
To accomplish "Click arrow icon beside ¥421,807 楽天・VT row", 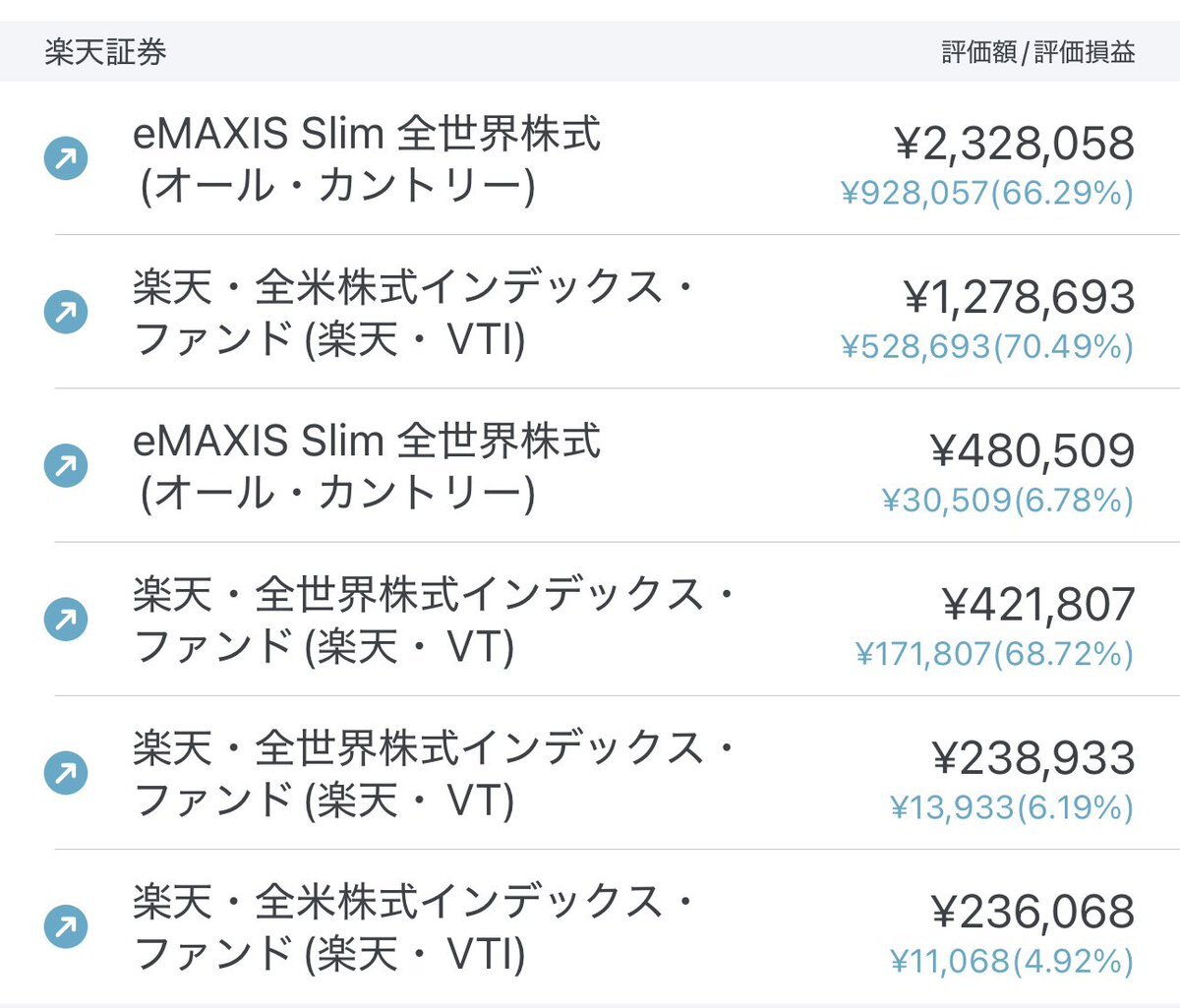I will tap(66, 620).
